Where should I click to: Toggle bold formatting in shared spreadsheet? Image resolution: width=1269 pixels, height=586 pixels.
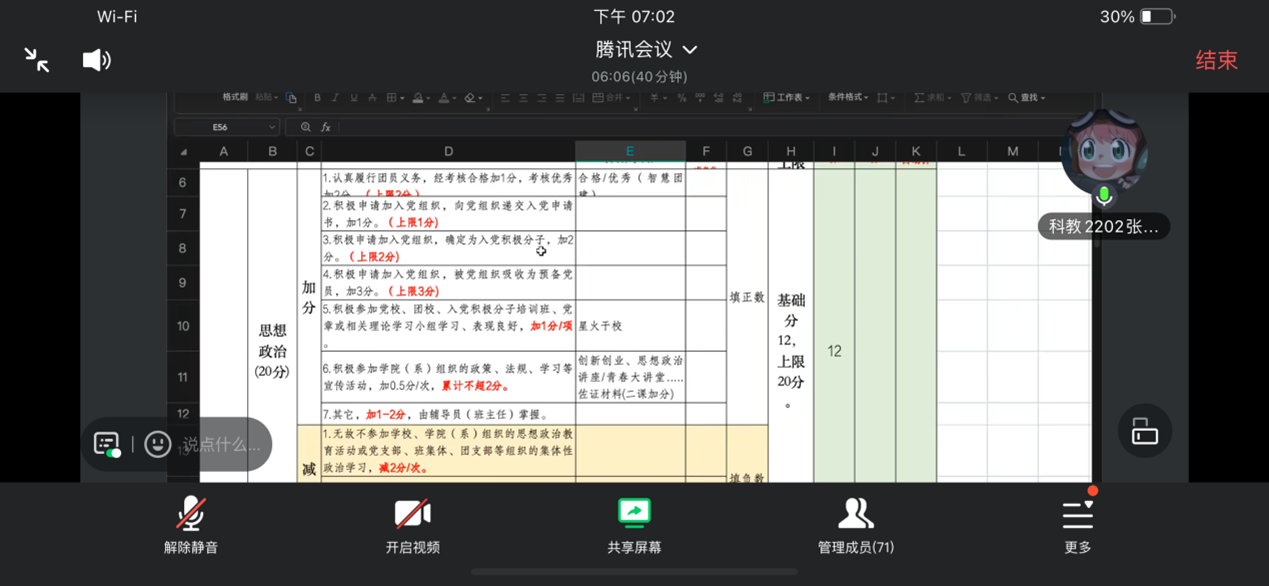(x=317, y=98)
